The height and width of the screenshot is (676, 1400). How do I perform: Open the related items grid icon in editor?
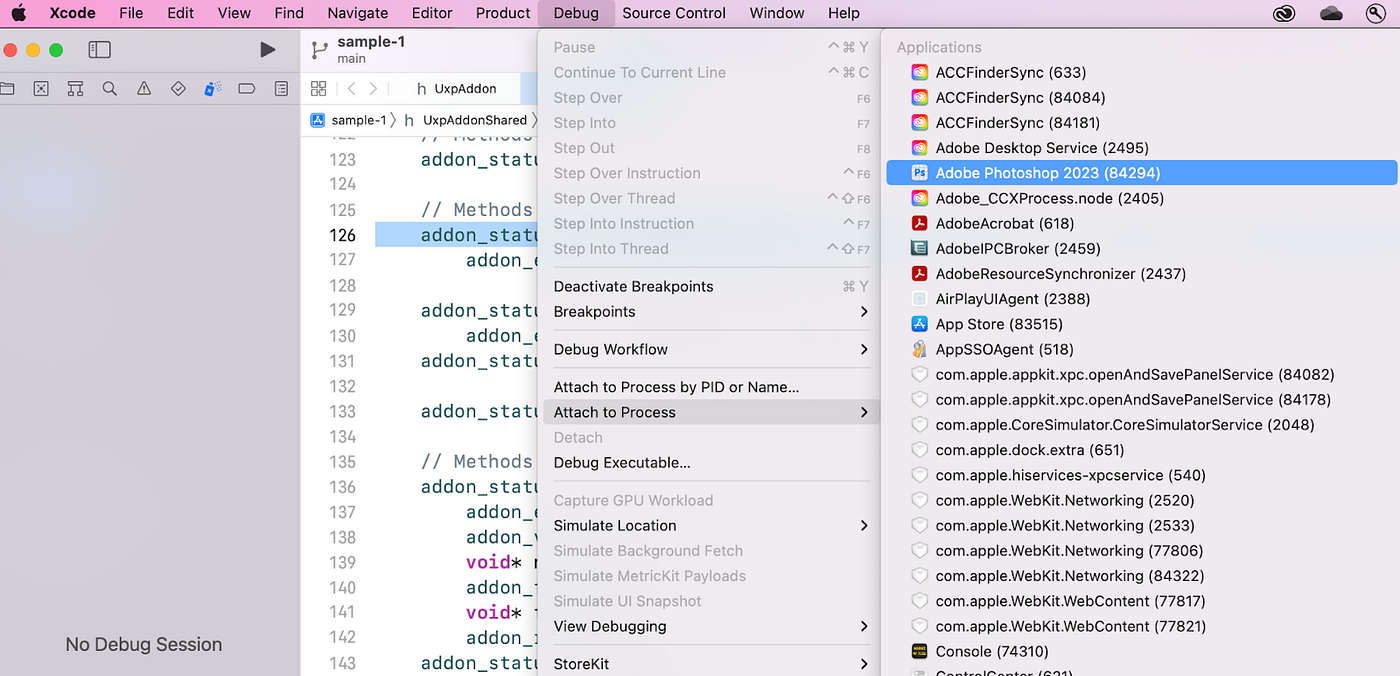click(x=318, y=88)
